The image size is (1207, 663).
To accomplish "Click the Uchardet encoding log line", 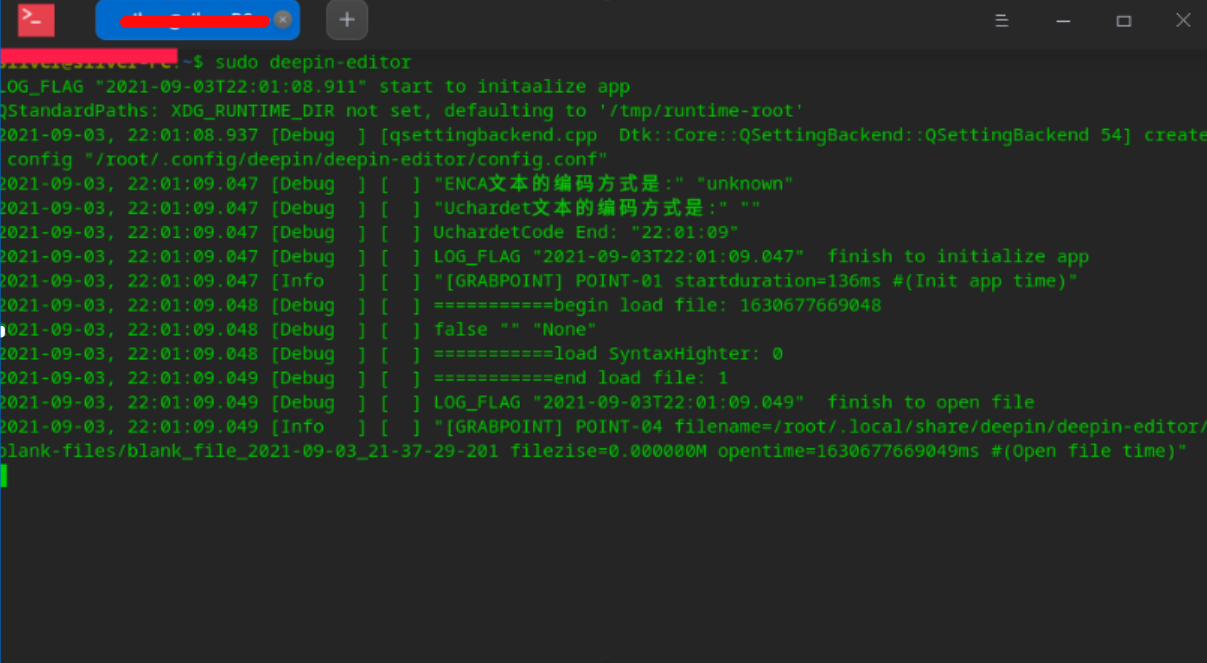I will 380,208.
